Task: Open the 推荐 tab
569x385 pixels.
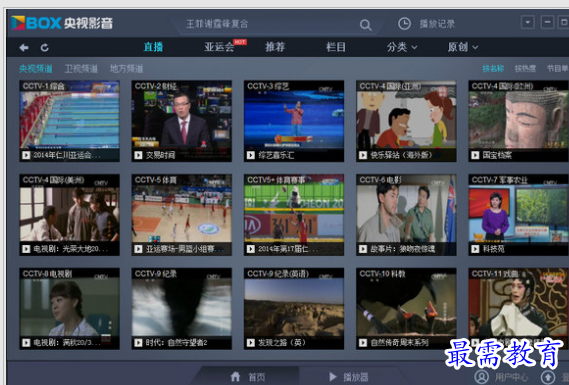Action: 275,47
